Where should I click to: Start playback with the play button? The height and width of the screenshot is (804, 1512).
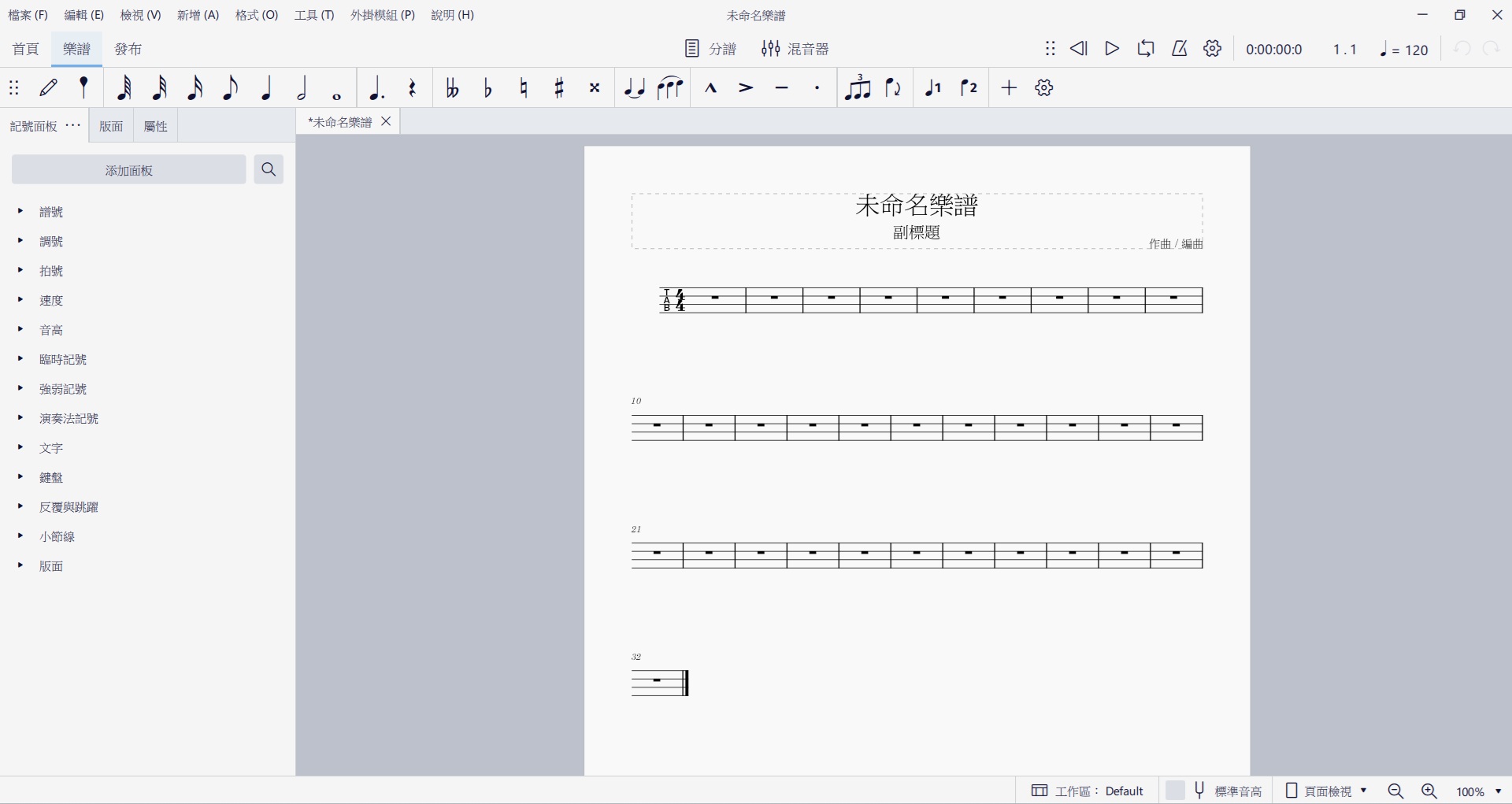click(1112, 49)
